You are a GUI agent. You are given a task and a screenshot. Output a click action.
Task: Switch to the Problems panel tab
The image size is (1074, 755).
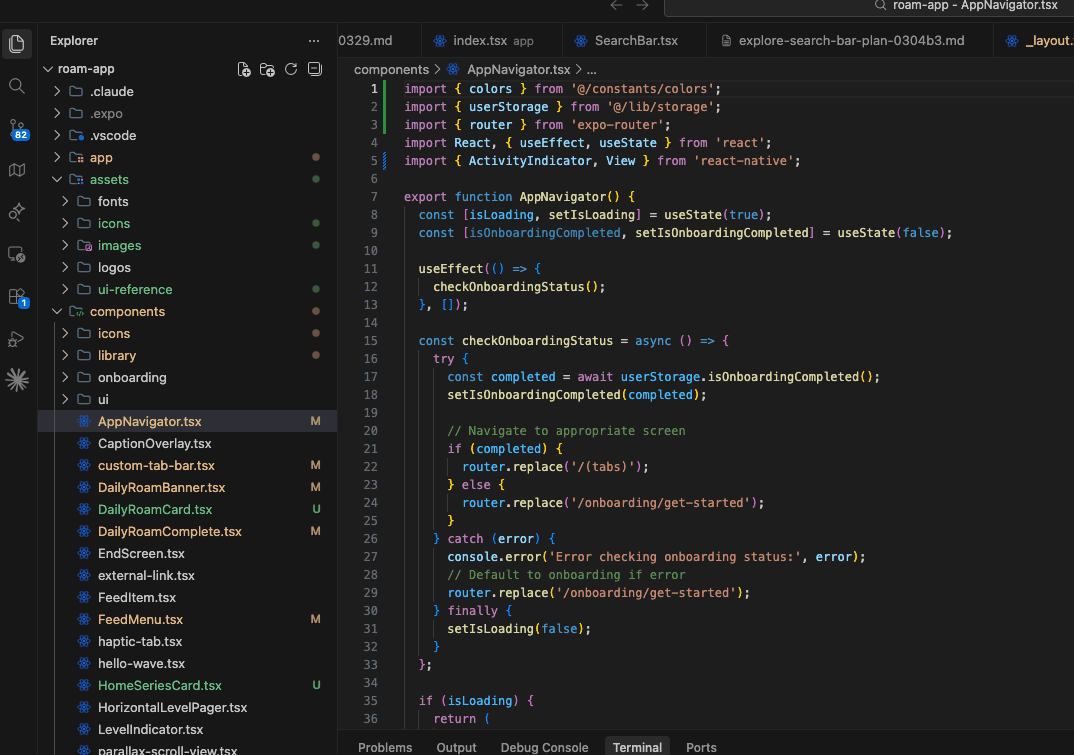click(x=385, y=747)
